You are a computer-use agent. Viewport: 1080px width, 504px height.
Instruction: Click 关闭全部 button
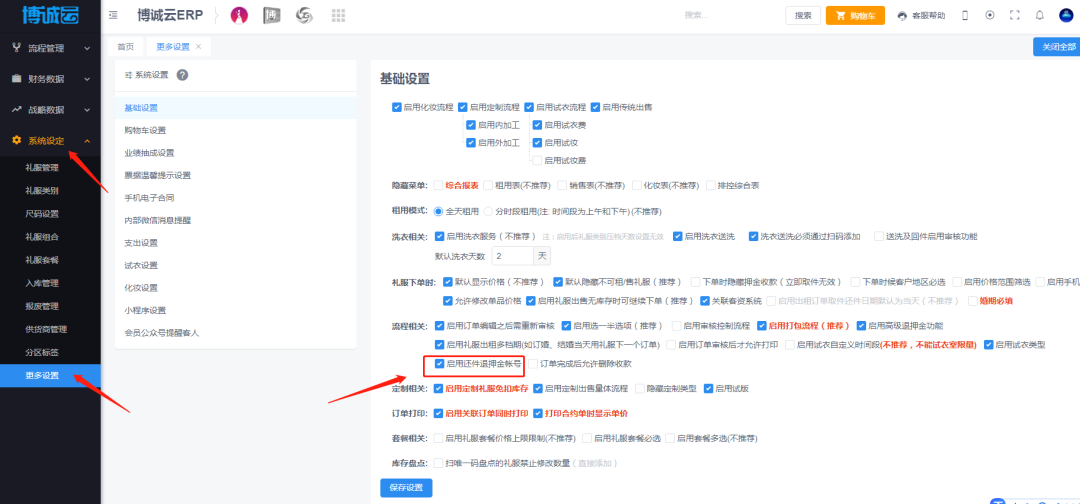click(x=1059, y=47)
